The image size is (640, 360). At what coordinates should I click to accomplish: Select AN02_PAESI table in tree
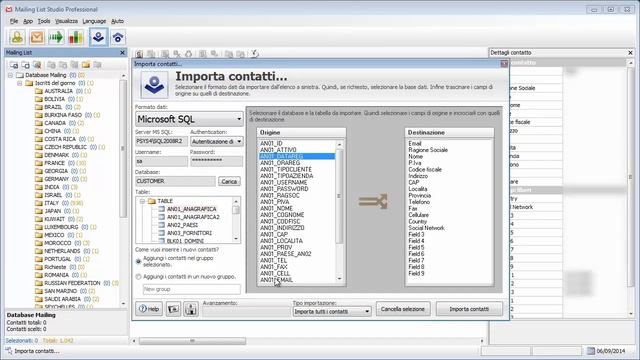[182, 225]
